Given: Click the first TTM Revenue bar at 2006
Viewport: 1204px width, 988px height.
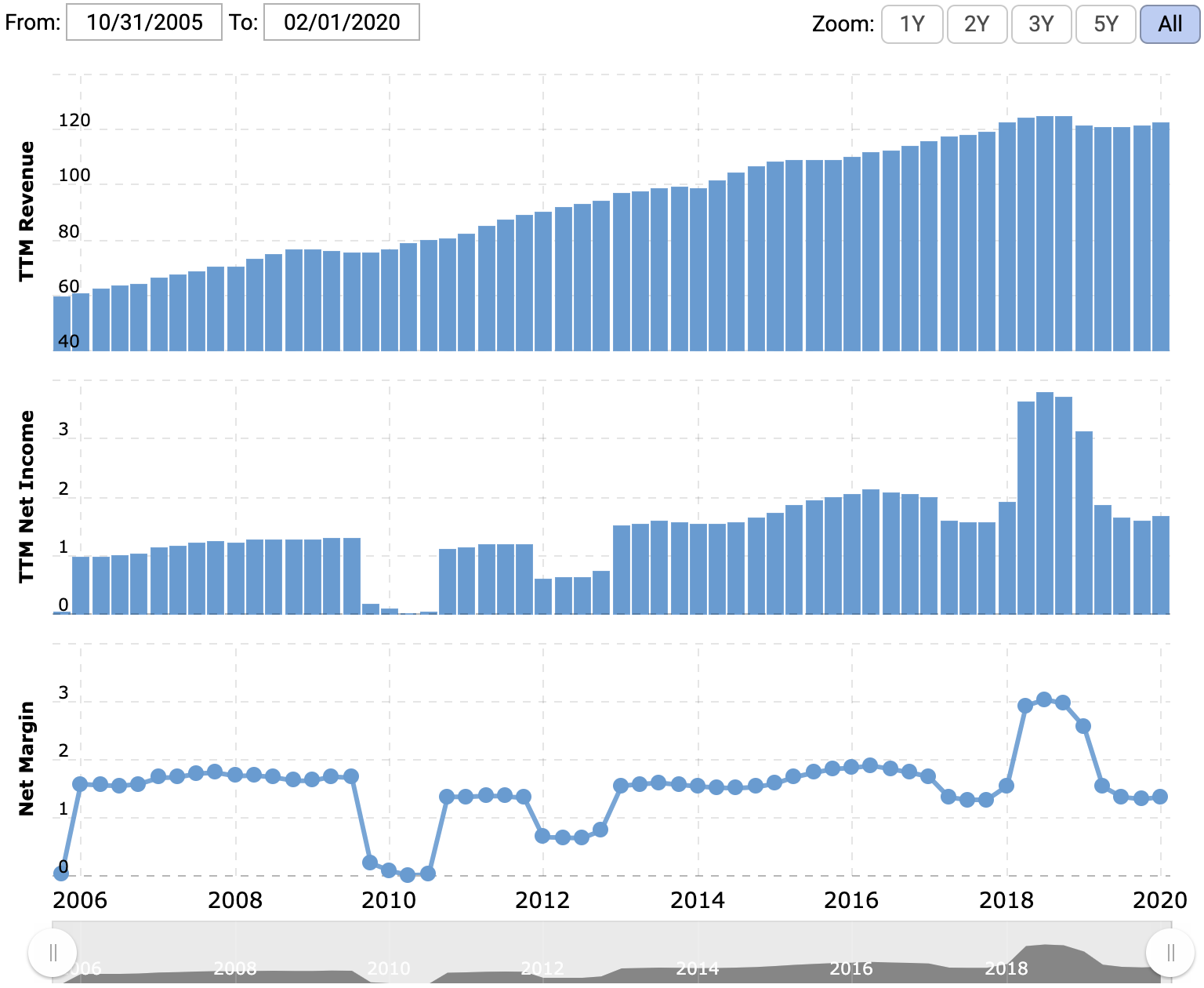Looking at the screenshot, I should [62, 324].
